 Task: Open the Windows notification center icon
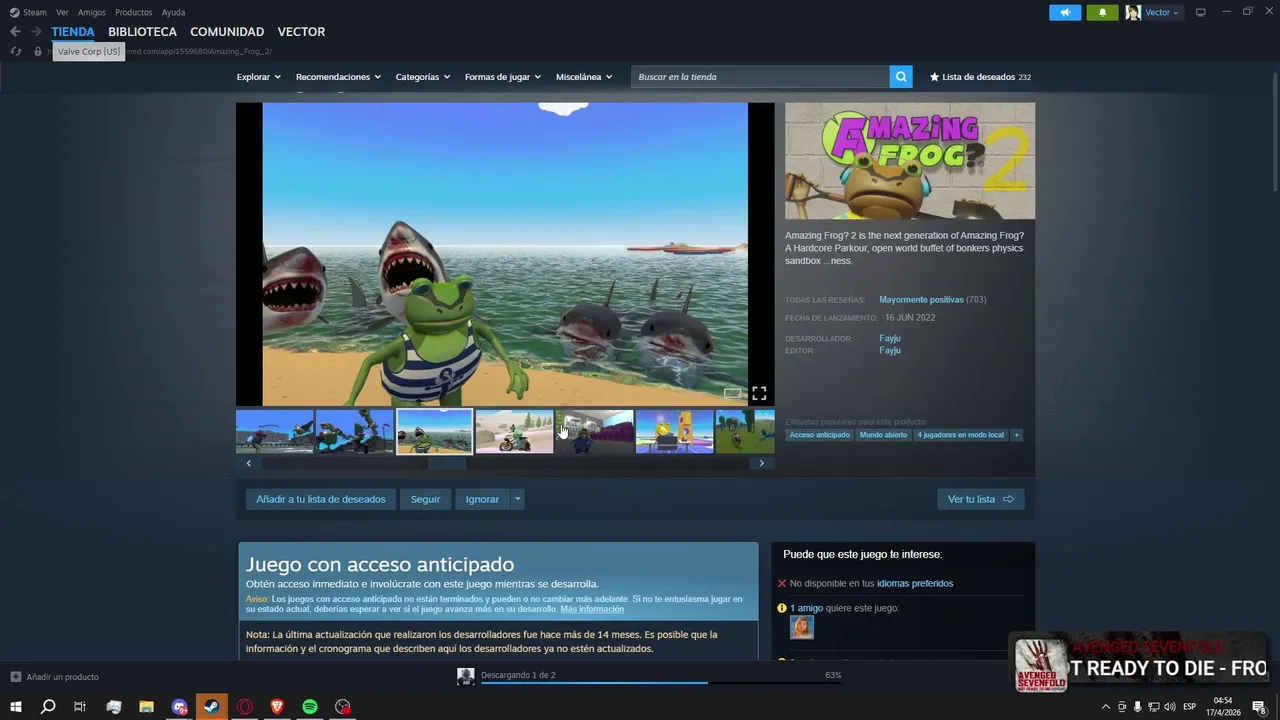[1259, 707]
